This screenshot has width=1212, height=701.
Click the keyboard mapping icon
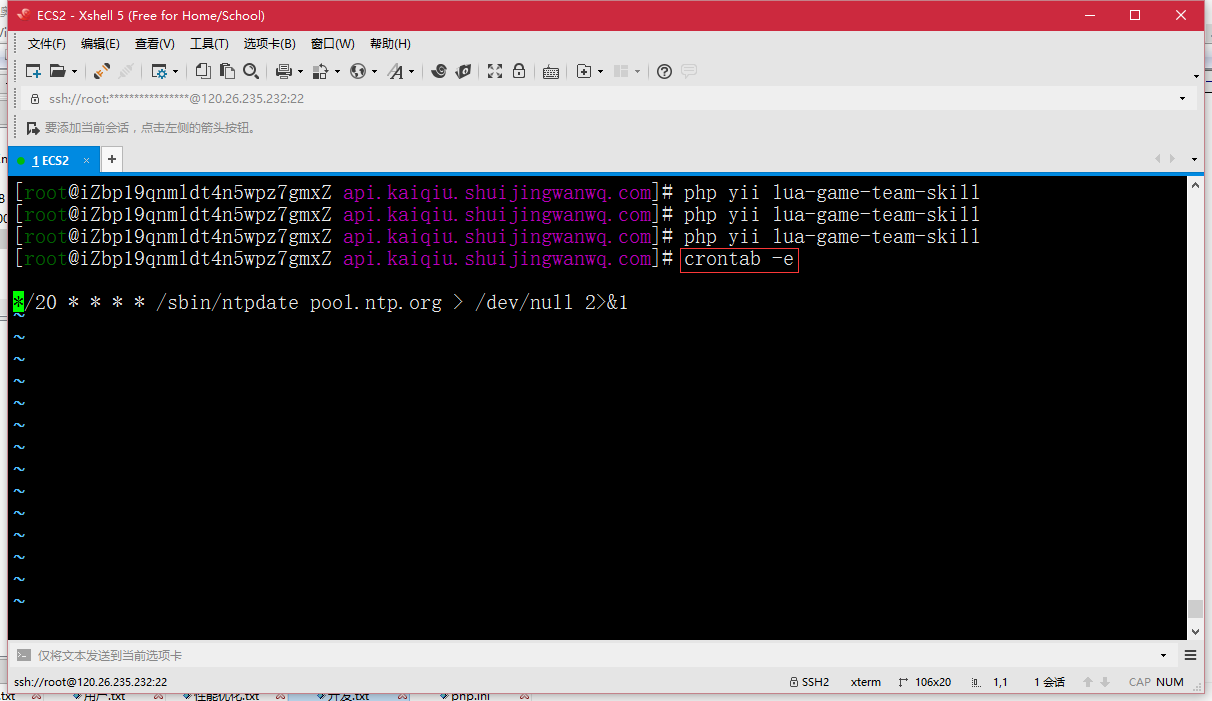coord(550,71)
